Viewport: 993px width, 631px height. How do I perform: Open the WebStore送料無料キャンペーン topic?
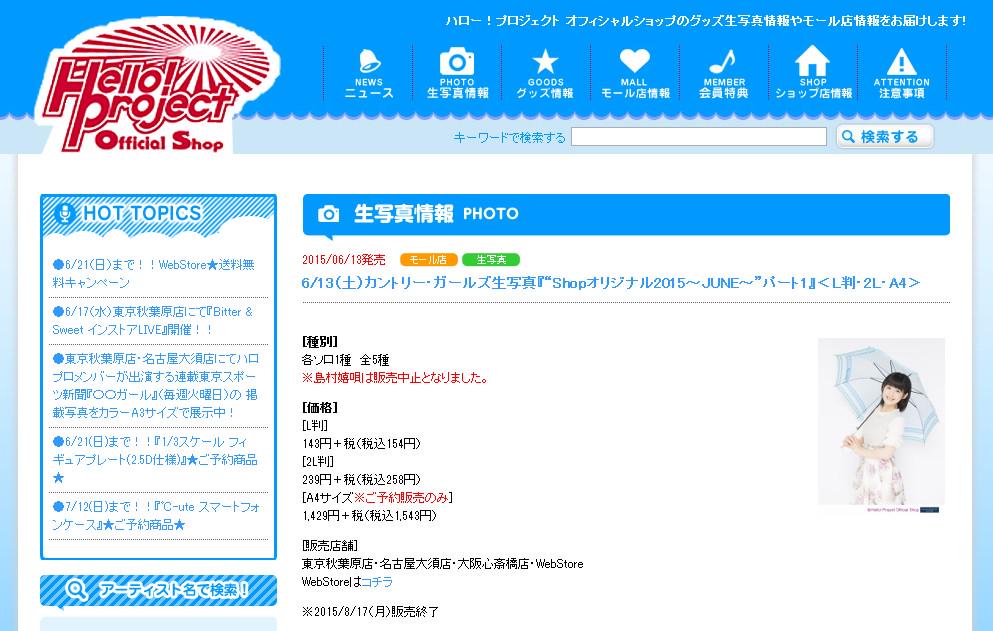(153, 273)
